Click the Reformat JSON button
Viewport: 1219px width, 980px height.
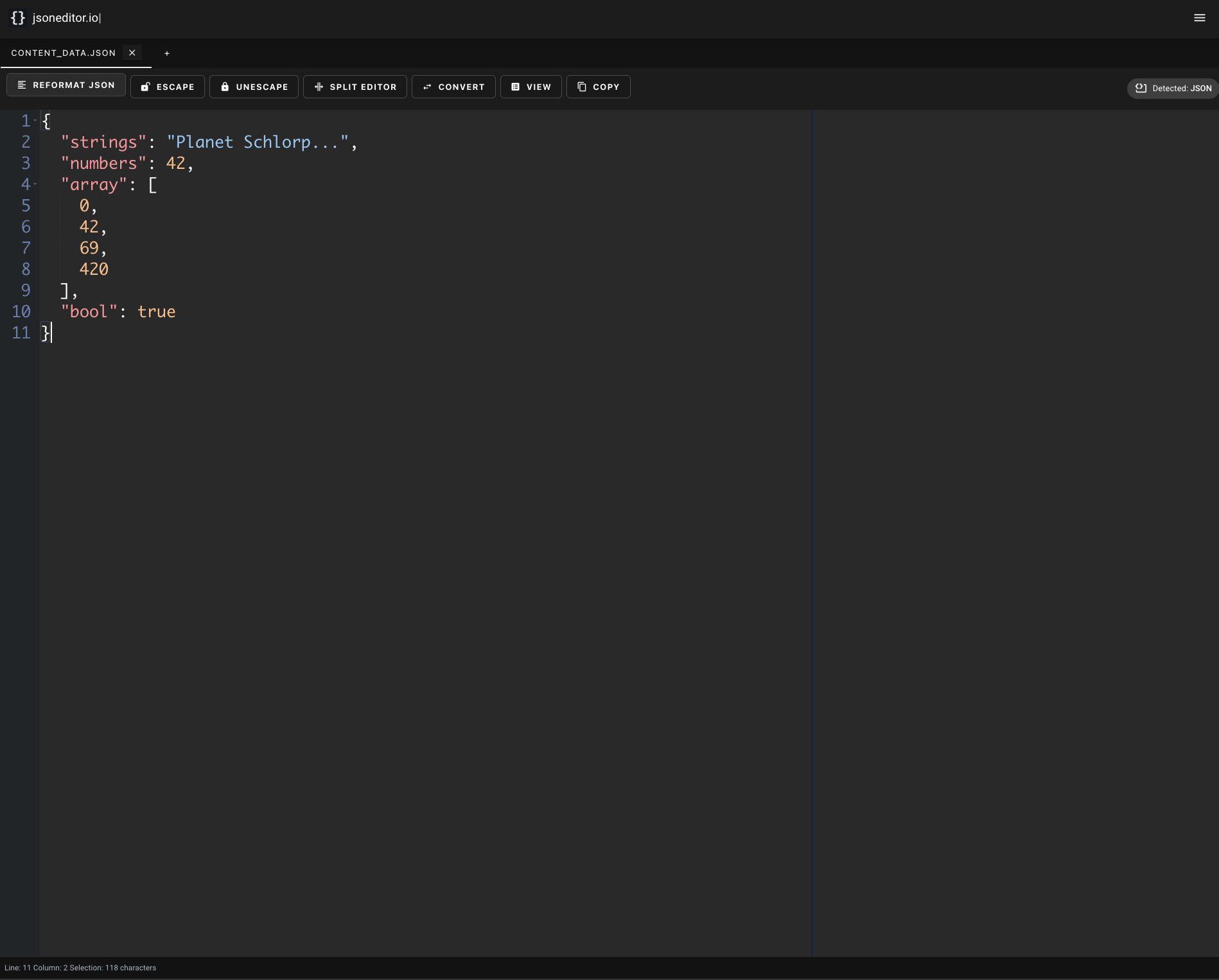(x=66, y=85)
